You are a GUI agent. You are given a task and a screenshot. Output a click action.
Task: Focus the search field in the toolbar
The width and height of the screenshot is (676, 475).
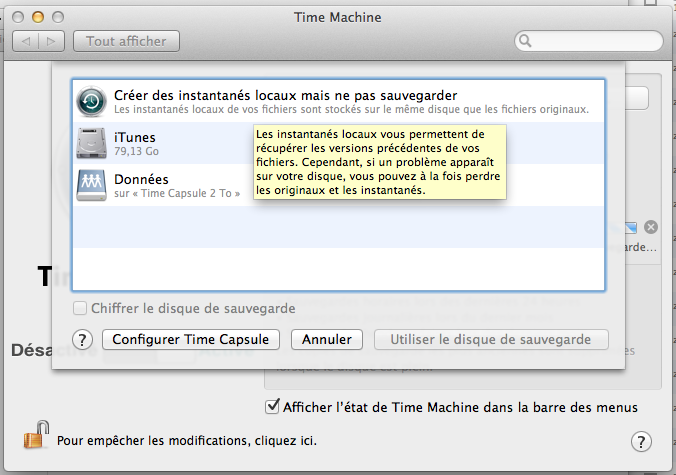pyautogui.click(x=588, y=41)
